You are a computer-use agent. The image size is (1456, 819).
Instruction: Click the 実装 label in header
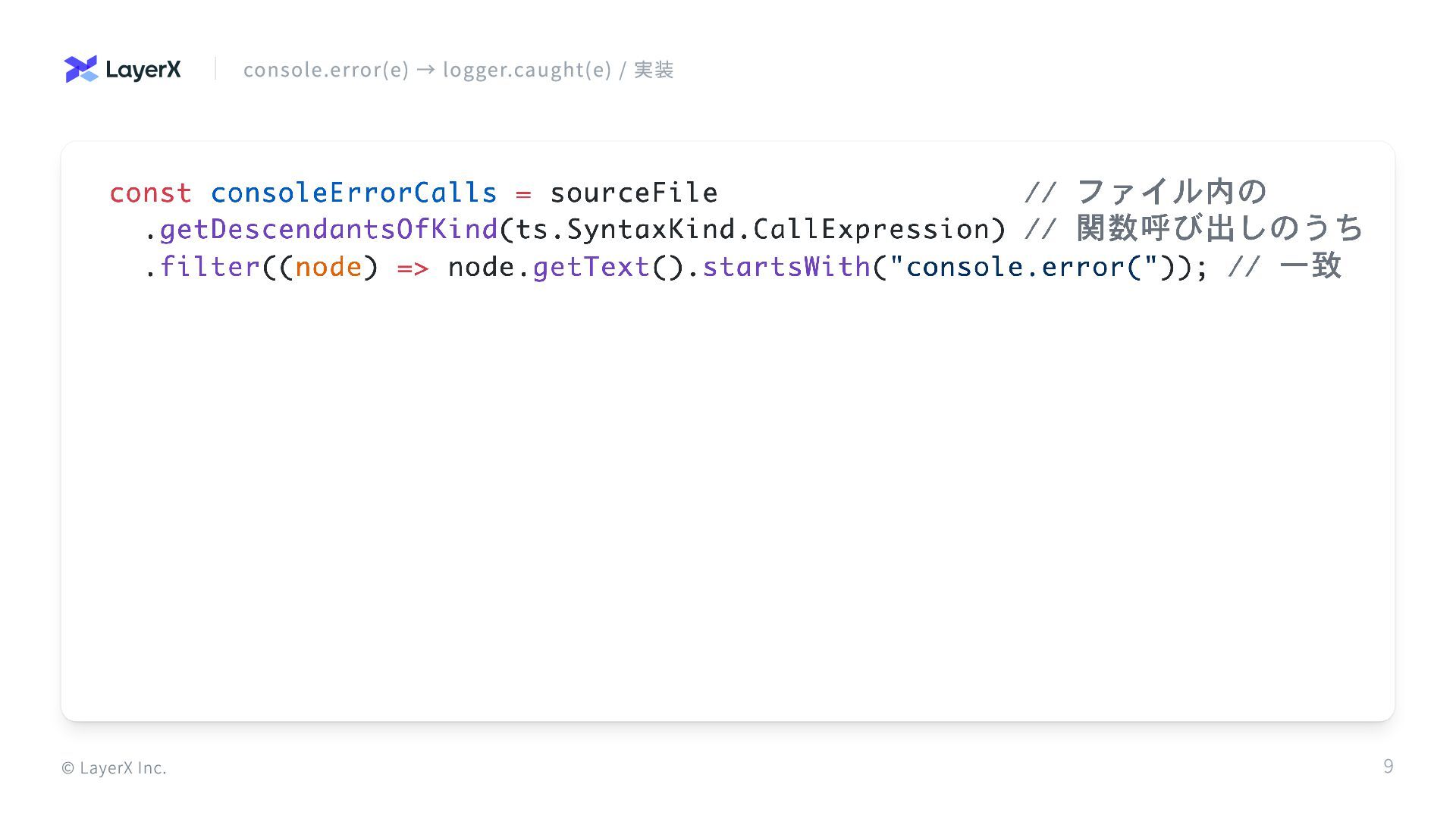pos(654,70)
